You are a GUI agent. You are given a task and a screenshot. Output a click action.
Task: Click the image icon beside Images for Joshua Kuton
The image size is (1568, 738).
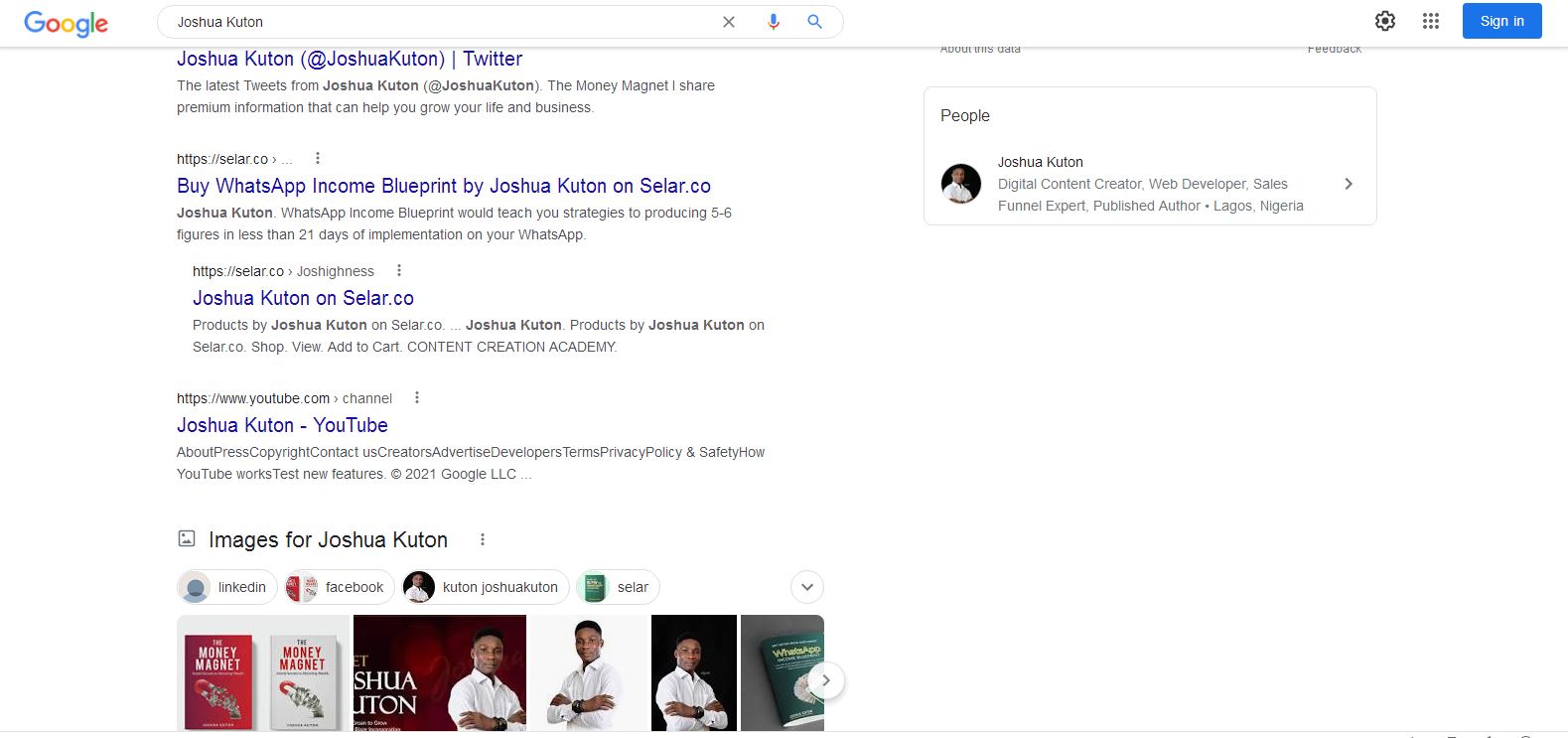point(187,538)
